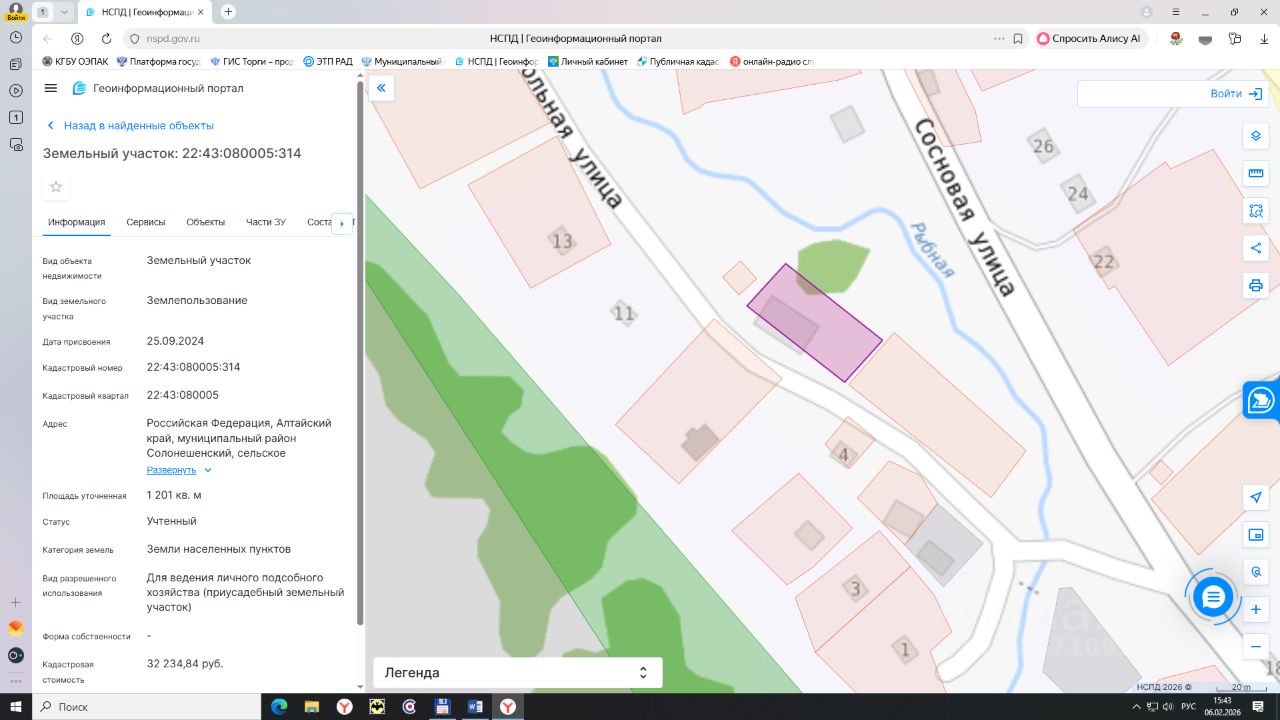This screenshot has height=720, width=1280.
Task: Zoom out the map with the minus button
Action: click(1256, 647)
